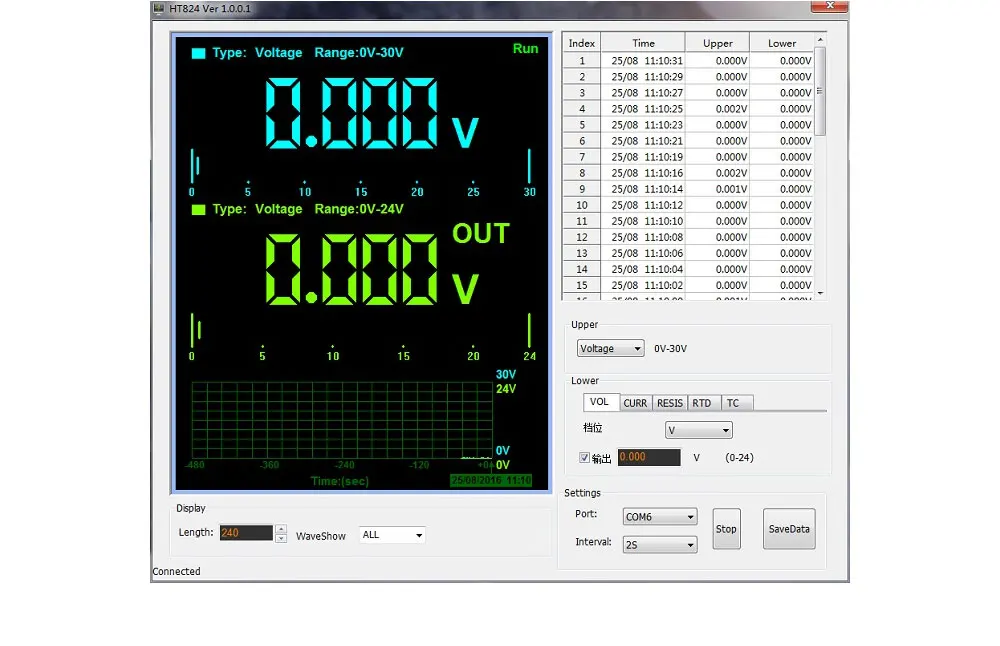The height and width of the screenshot is (646, 1000).
Task: Open the Port COM6 dropdown
Action: pos(659,517)
